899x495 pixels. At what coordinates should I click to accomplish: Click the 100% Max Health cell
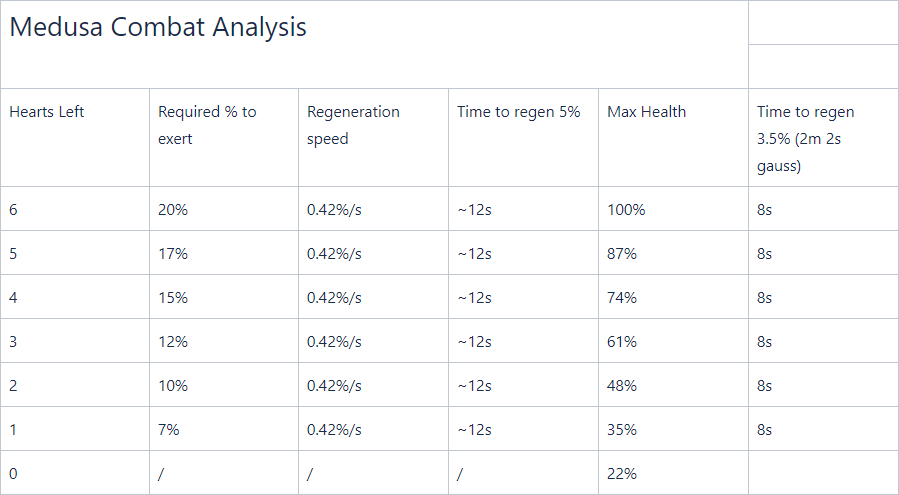pyautogui.click(x=674, y=209)
